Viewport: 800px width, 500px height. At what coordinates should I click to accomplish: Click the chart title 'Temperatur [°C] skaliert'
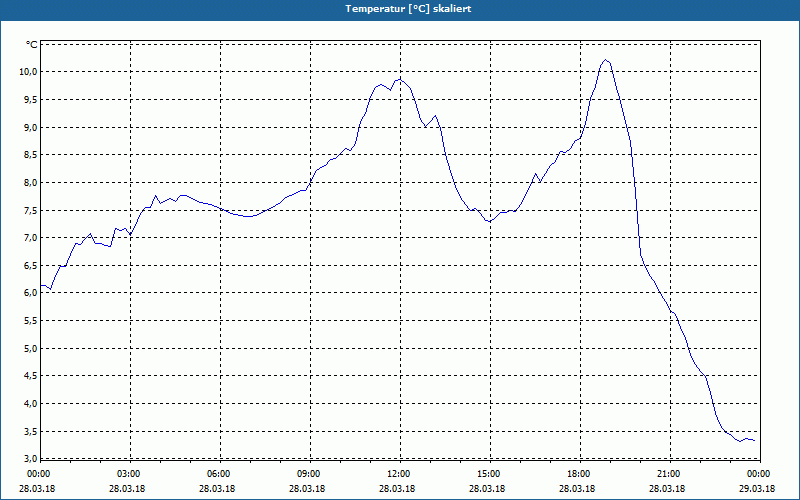[x=408, y=9]
